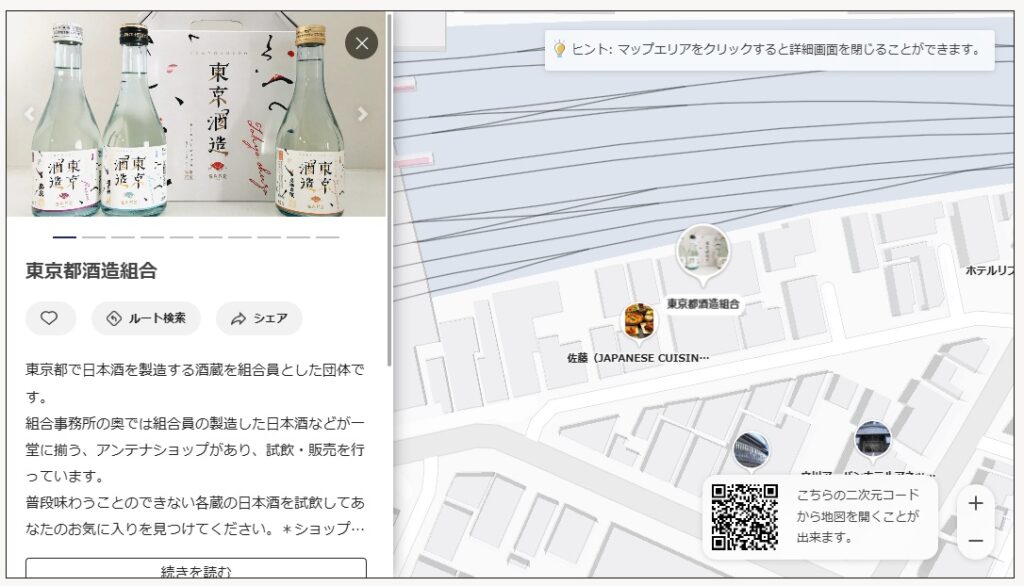Click the detail panel scrollbar
Viewport: 1024px width, 586px height.
click(x=389, y=189)
